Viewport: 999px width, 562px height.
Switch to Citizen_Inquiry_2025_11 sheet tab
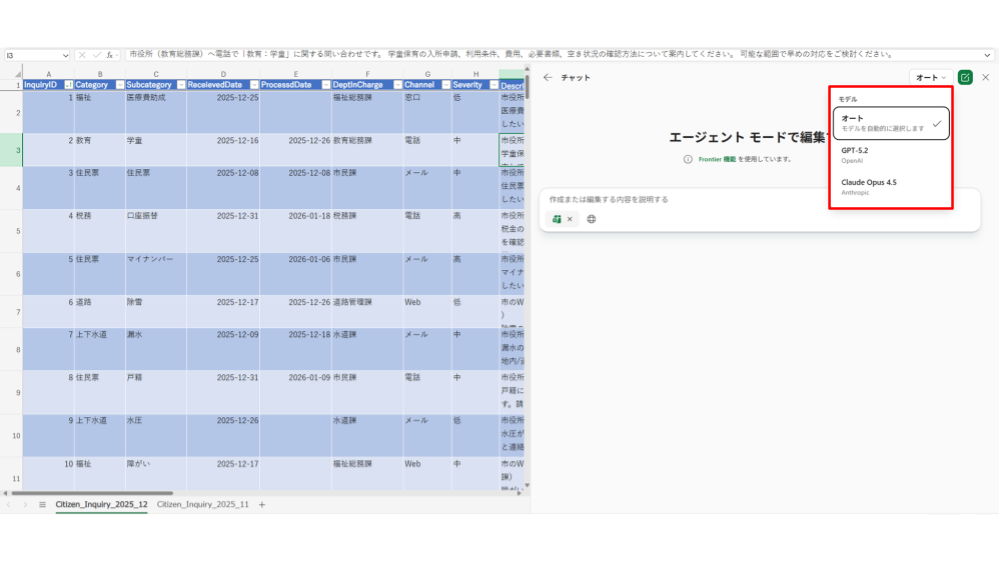(x=203, y=505)
